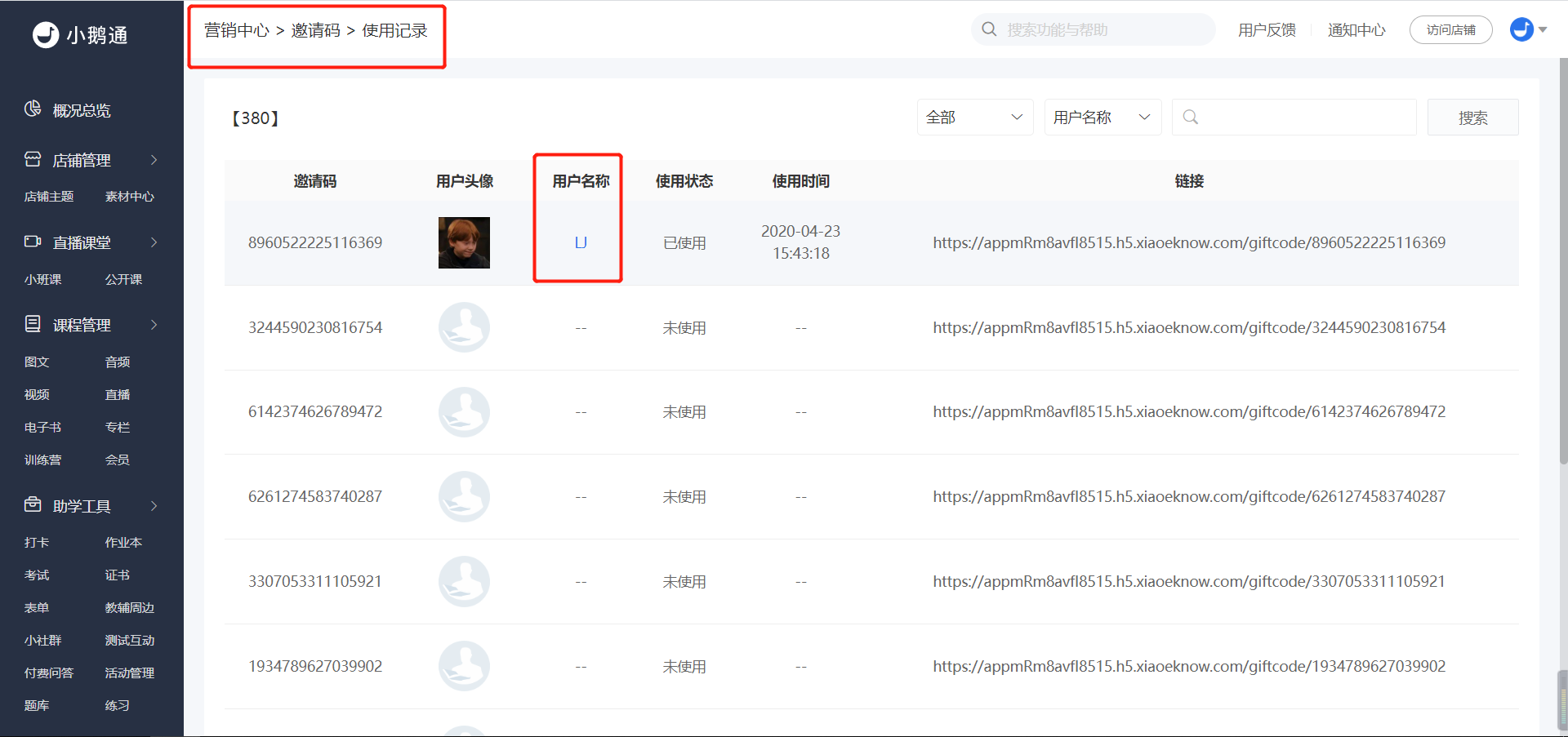Click the 小鹅通 logo icon
This screenshot has width=1568, height=737.
tap(46, 34)
